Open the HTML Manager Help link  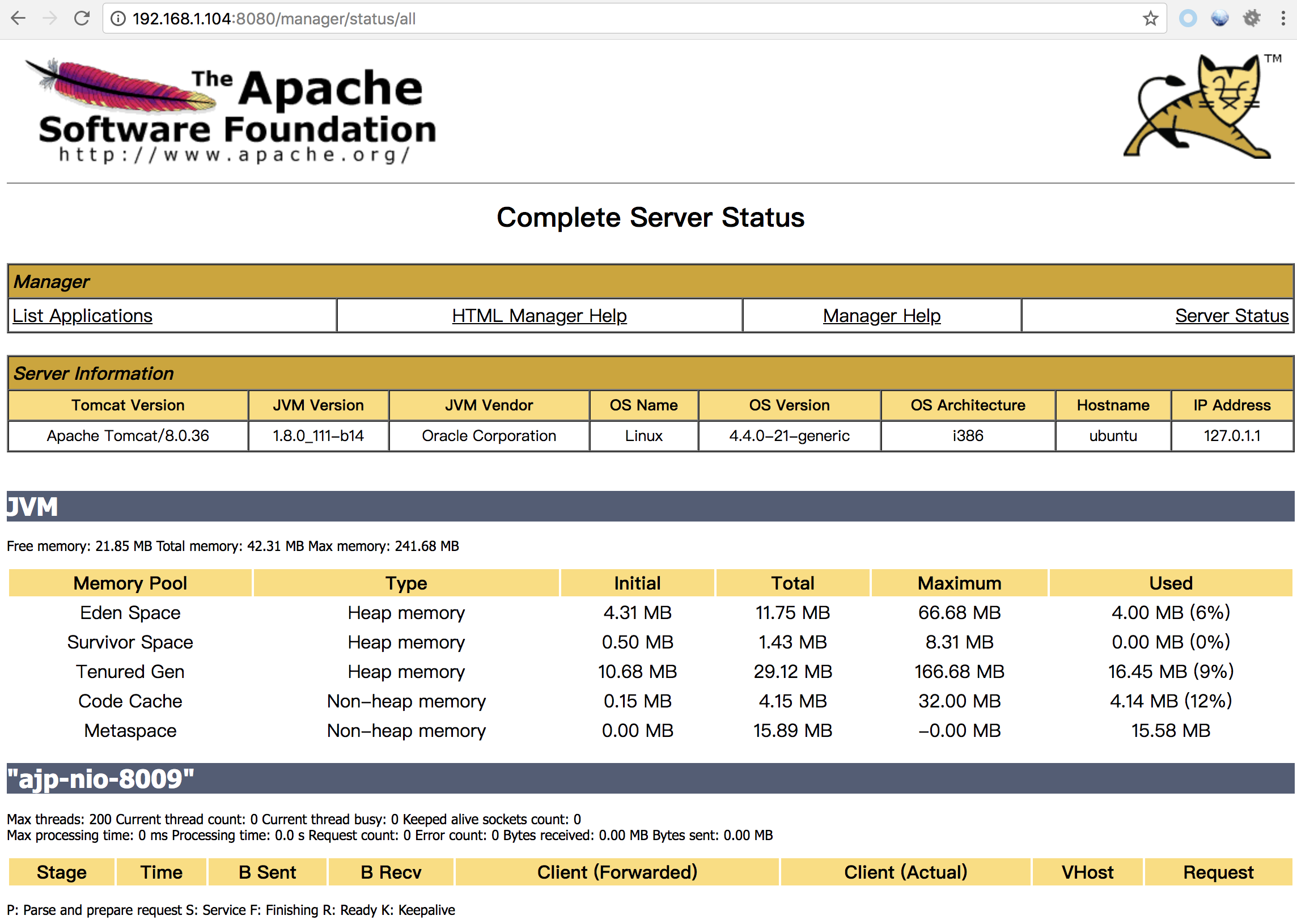point(539,316)
